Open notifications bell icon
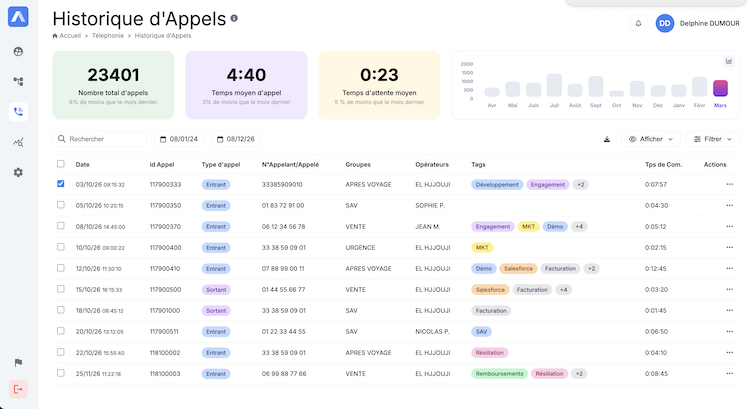Viewport: 750px width, 409px height. [639, 23]
